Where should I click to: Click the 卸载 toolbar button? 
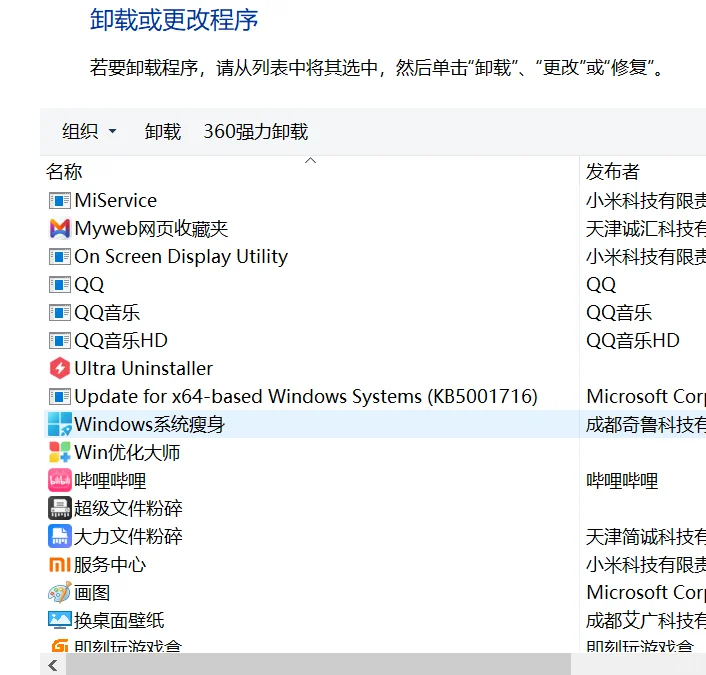(163, 131)
